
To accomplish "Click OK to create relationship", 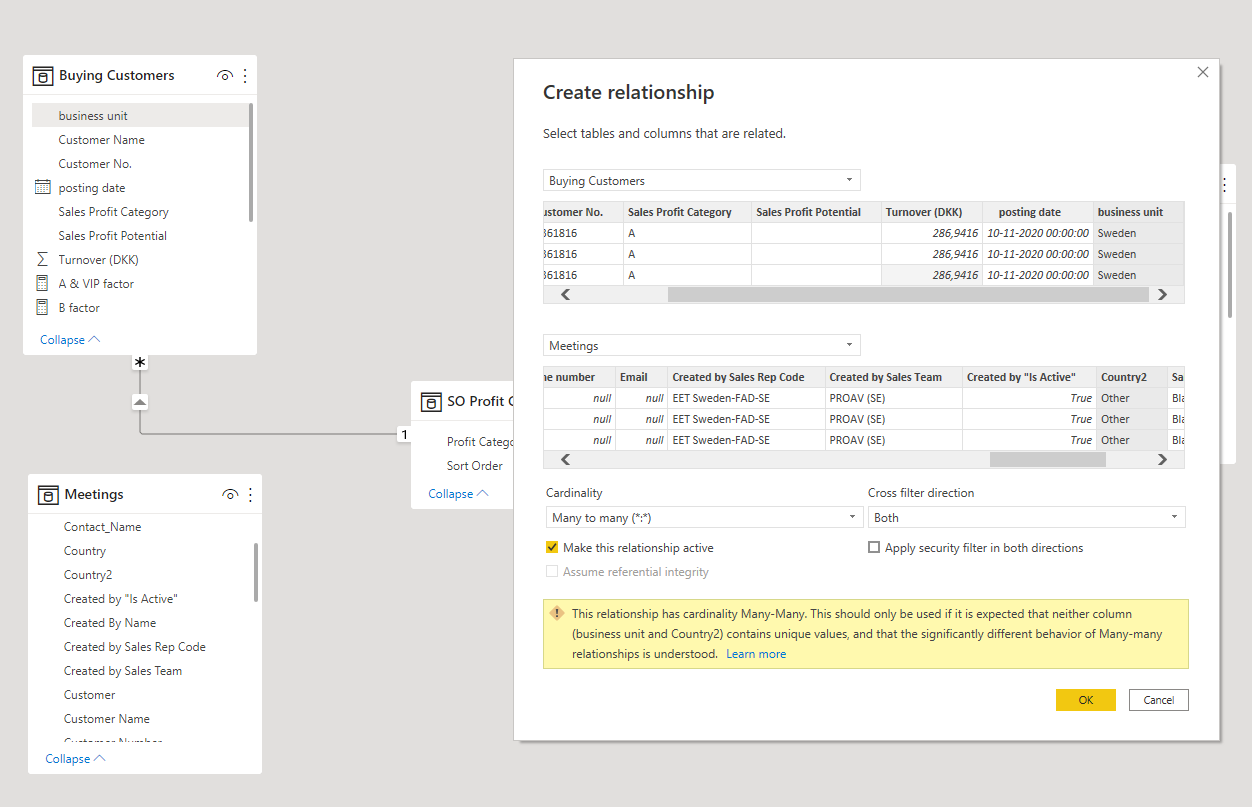I will click(x=1085, y=700).
